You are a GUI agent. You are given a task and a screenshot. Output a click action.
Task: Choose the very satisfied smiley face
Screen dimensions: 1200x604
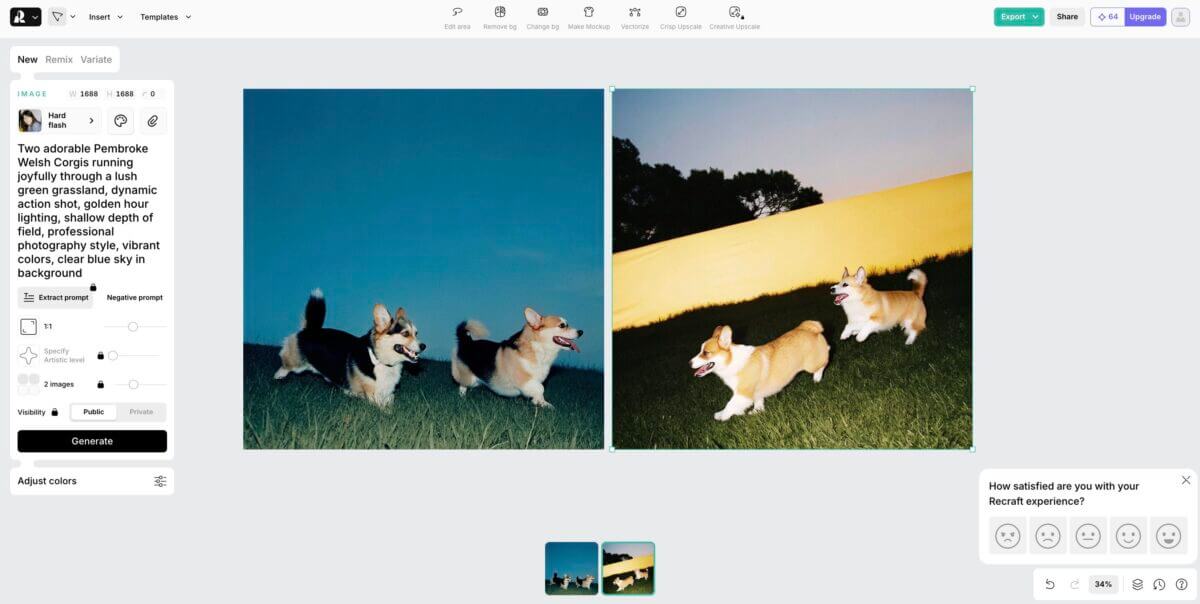point(1168,536)
